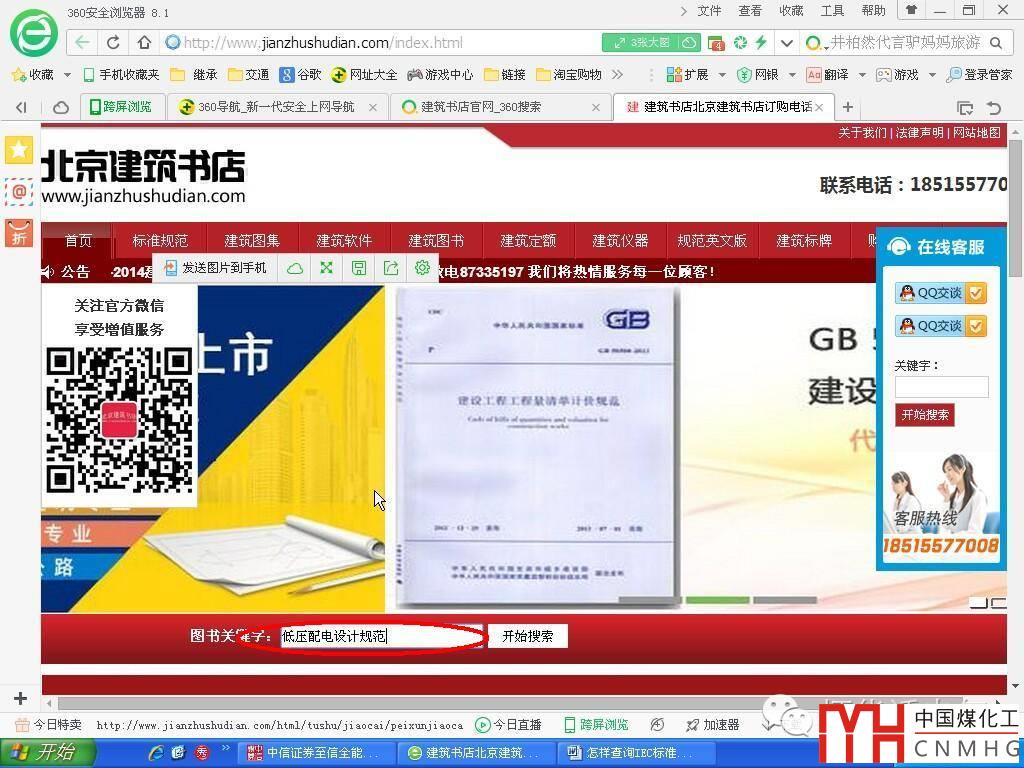This screenshot has width=1024, height=768.
Task: Click the fullscreen expand icon in image toolbar
Action: click(x=327, y=268)
